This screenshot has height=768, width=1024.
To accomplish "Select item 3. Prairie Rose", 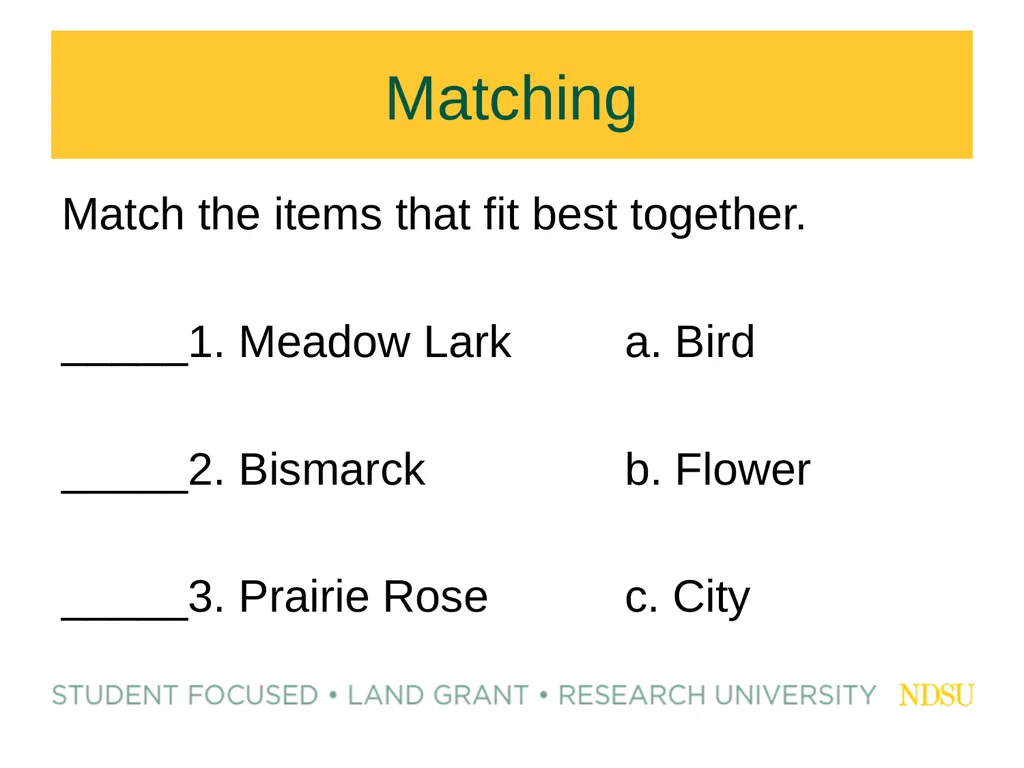I will (338, 596).
